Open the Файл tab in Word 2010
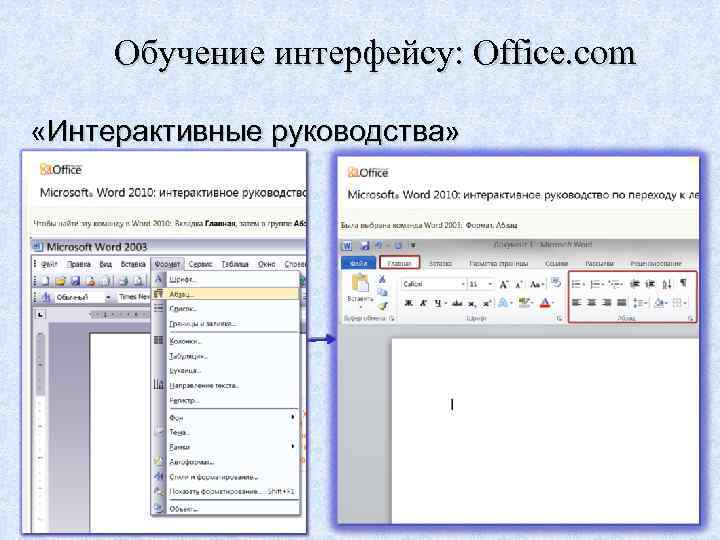The height and width of the screenshot is (540, 720). pyautogui.click(x=359, y=263)
